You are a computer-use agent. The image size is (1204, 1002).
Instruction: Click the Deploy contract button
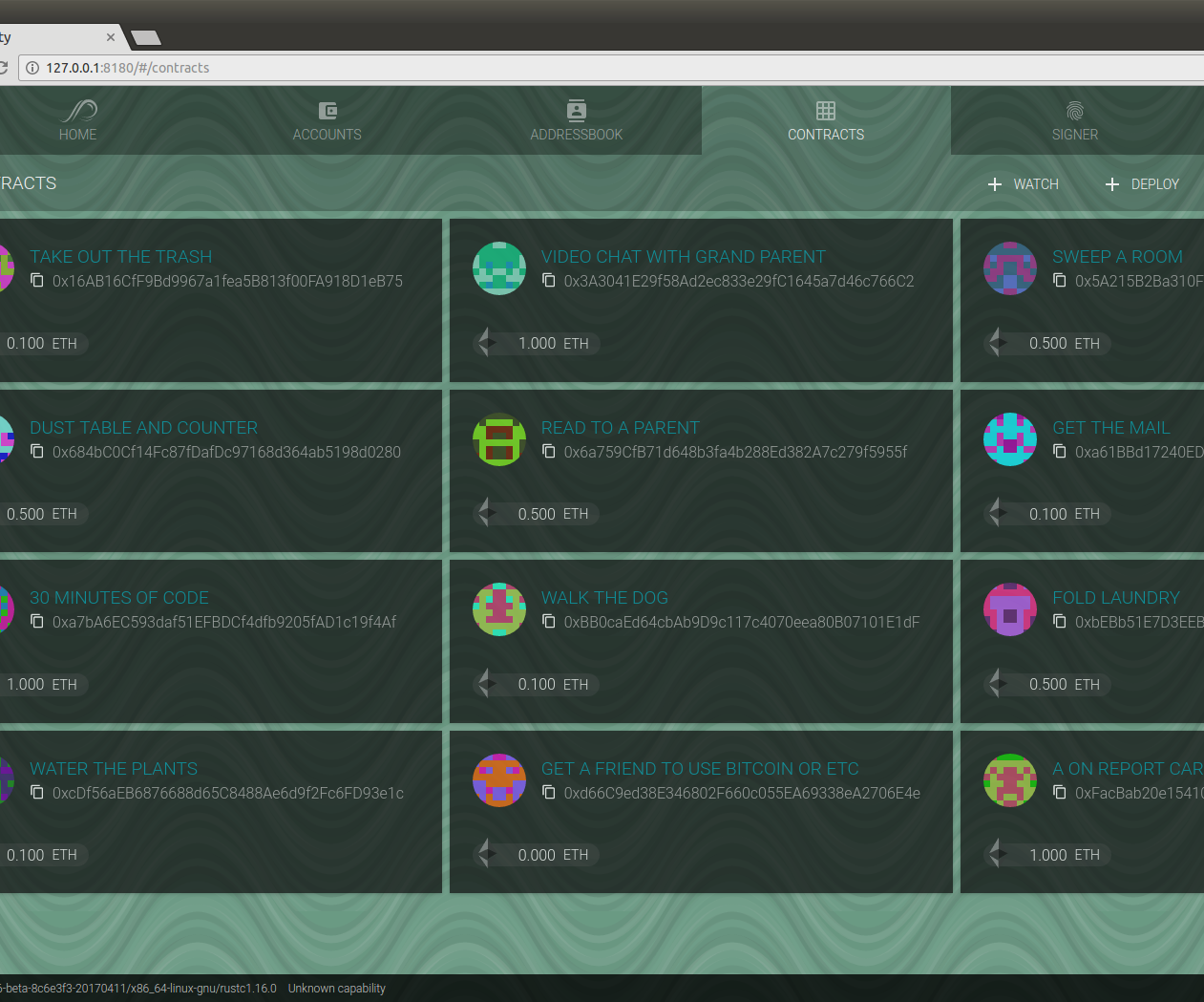tap(1142, 184)
